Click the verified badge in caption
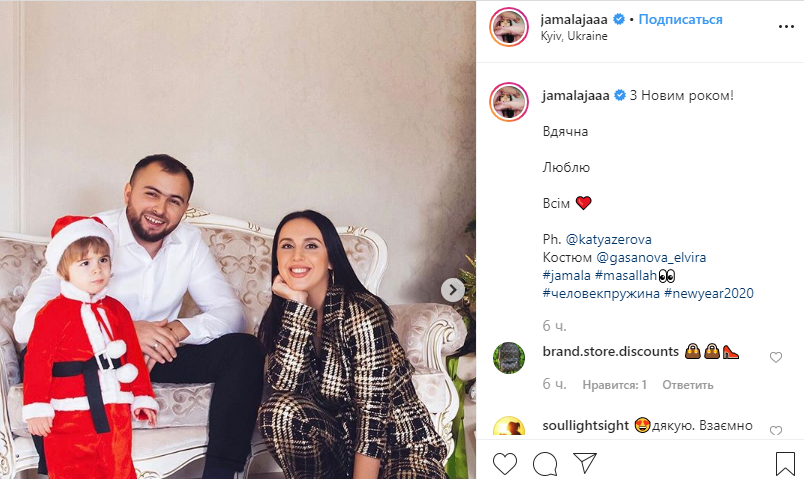804x479 pixels. [620, 95]
